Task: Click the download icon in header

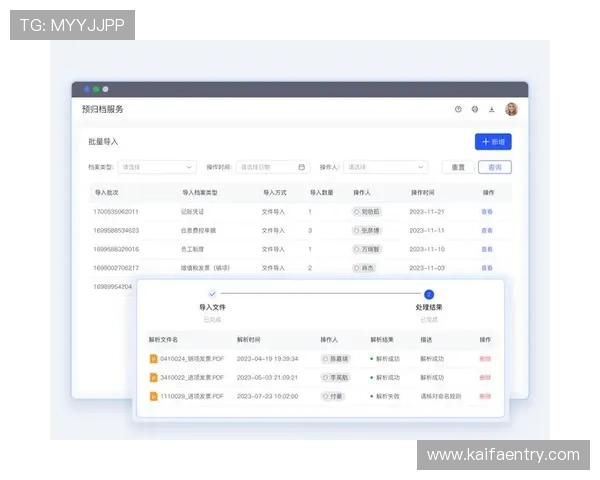Action: (491, 109)
